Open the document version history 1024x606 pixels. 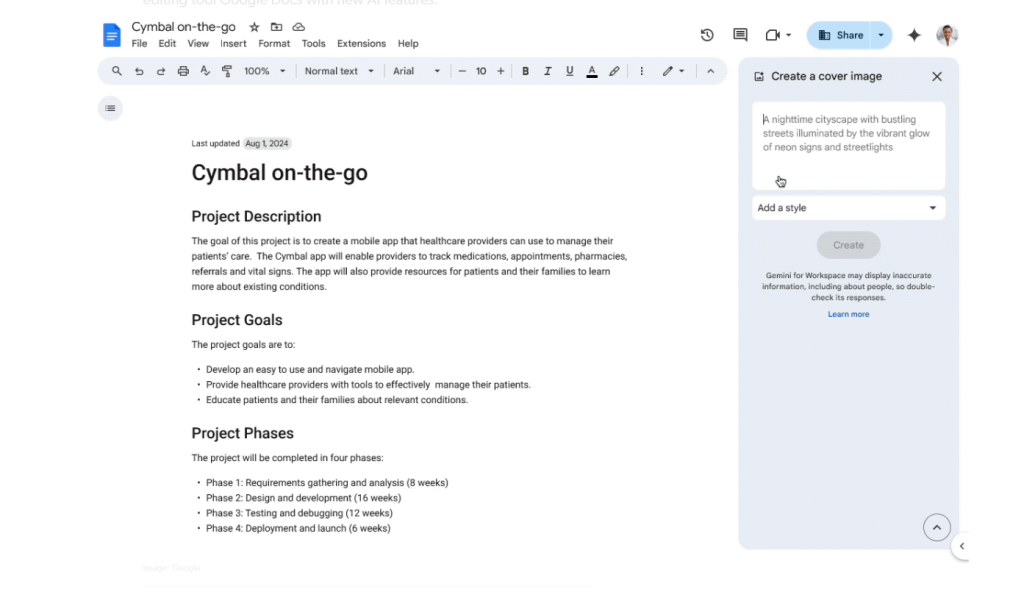point(707,34)
